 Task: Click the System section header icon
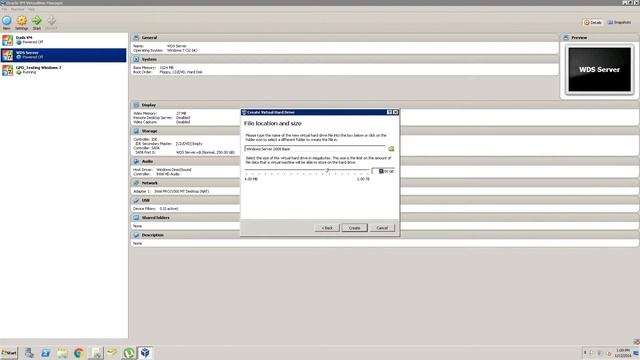136,59
